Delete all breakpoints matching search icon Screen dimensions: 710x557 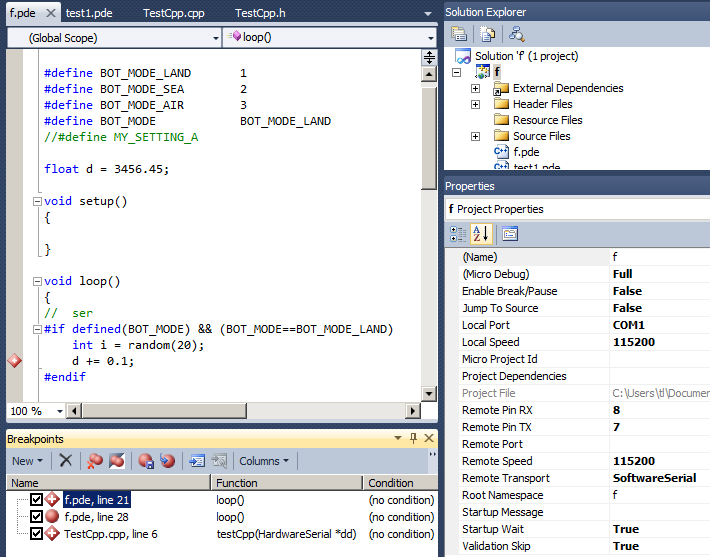(95, 461)
